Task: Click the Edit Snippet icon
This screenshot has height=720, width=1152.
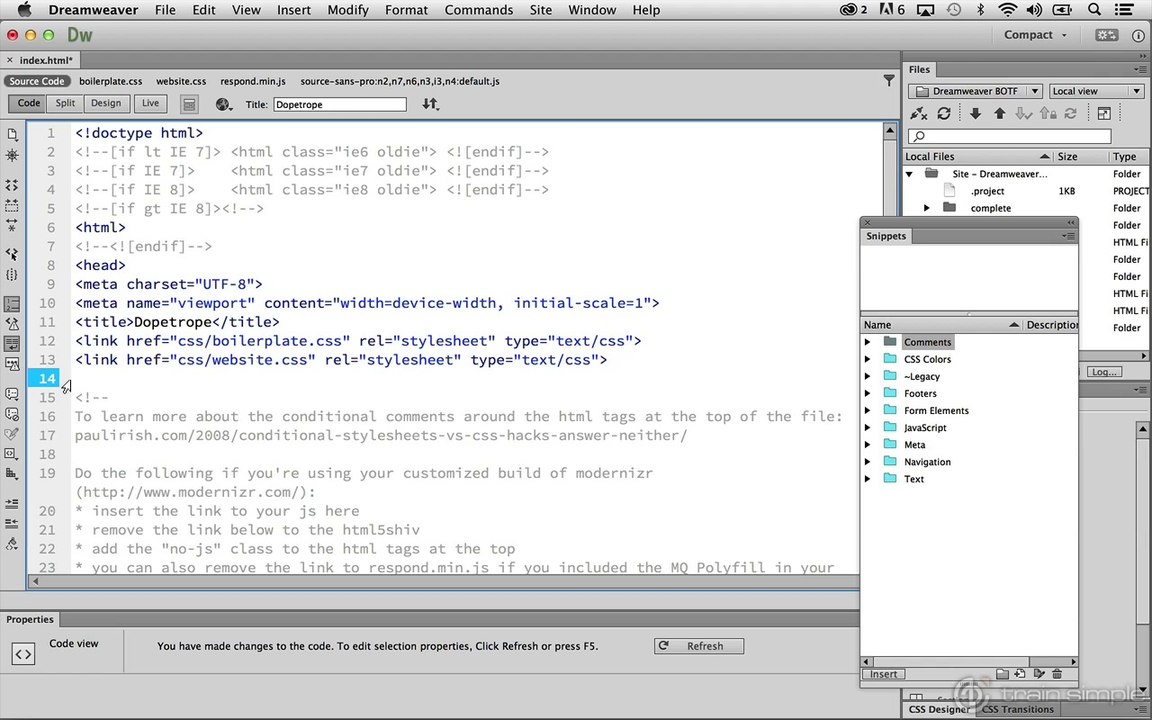Action: (x=1039, y=674)
